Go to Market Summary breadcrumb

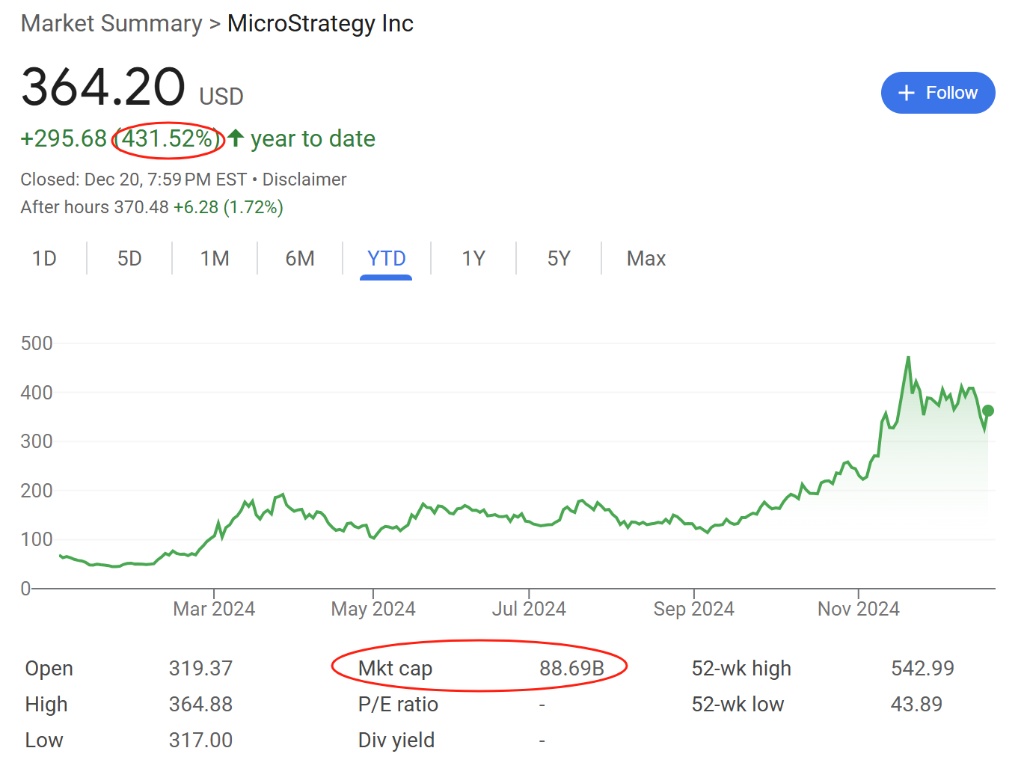(111, 24)
